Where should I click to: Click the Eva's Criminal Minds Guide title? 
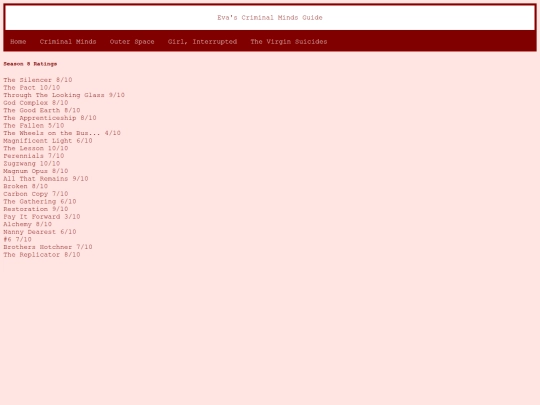click(270, 18)
